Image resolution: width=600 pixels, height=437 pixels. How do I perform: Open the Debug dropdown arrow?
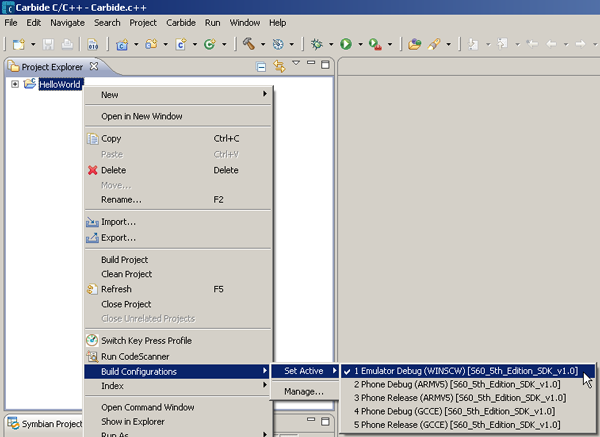pyautogui.click(x=331, y=44)
